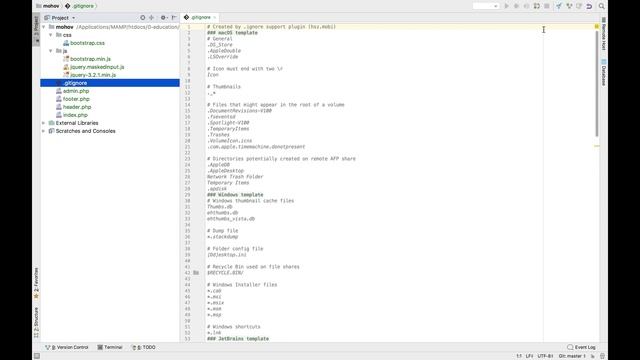Screen dimensions: 640x360
Task: Expand External Libraries node
Action: tap(44, 123)
